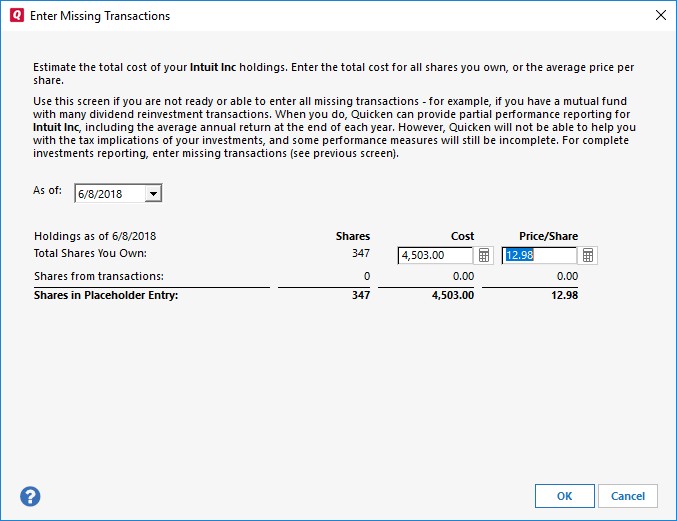Click into the As of date field
Screen dimensions: 677x521
(x=108, y=193)
